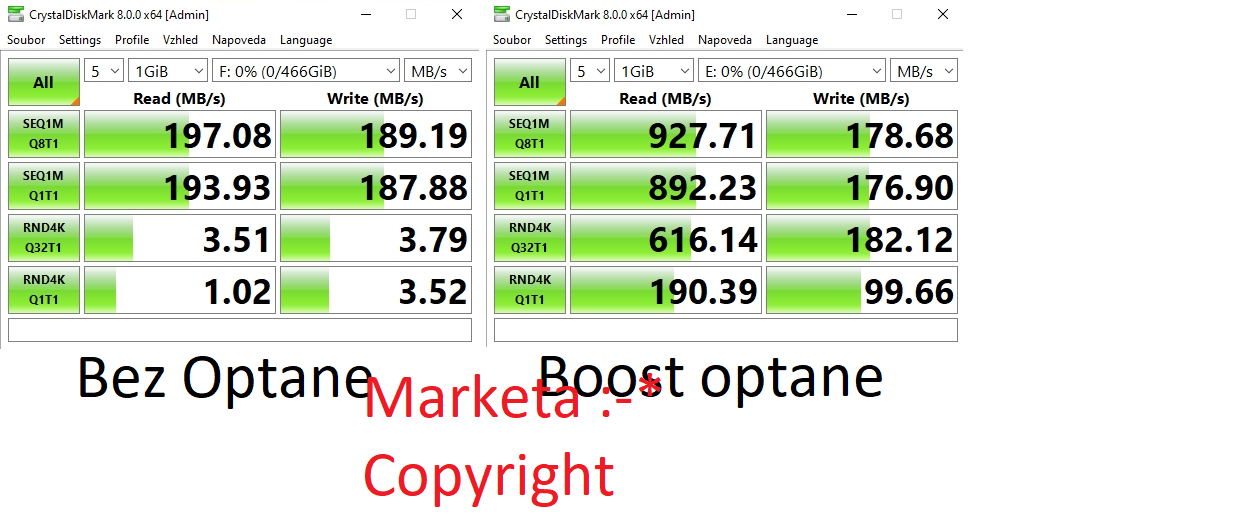The width and height of the screenshot is (1252, 529).
Task: Start RND4K Q32T1 test in left window
Action: pos(44,238)
